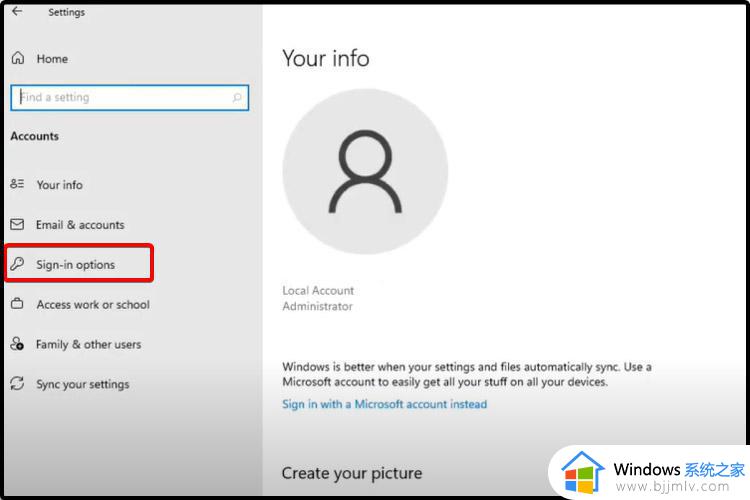Click the Find a setting search box
The image size is (750, 500).
pyautogui.click(x=130, y=98)
